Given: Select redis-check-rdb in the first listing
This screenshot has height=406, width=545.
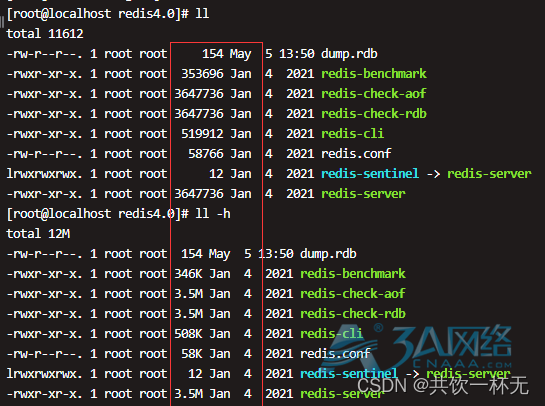Looking at the screenshot, I should point(374,114).
